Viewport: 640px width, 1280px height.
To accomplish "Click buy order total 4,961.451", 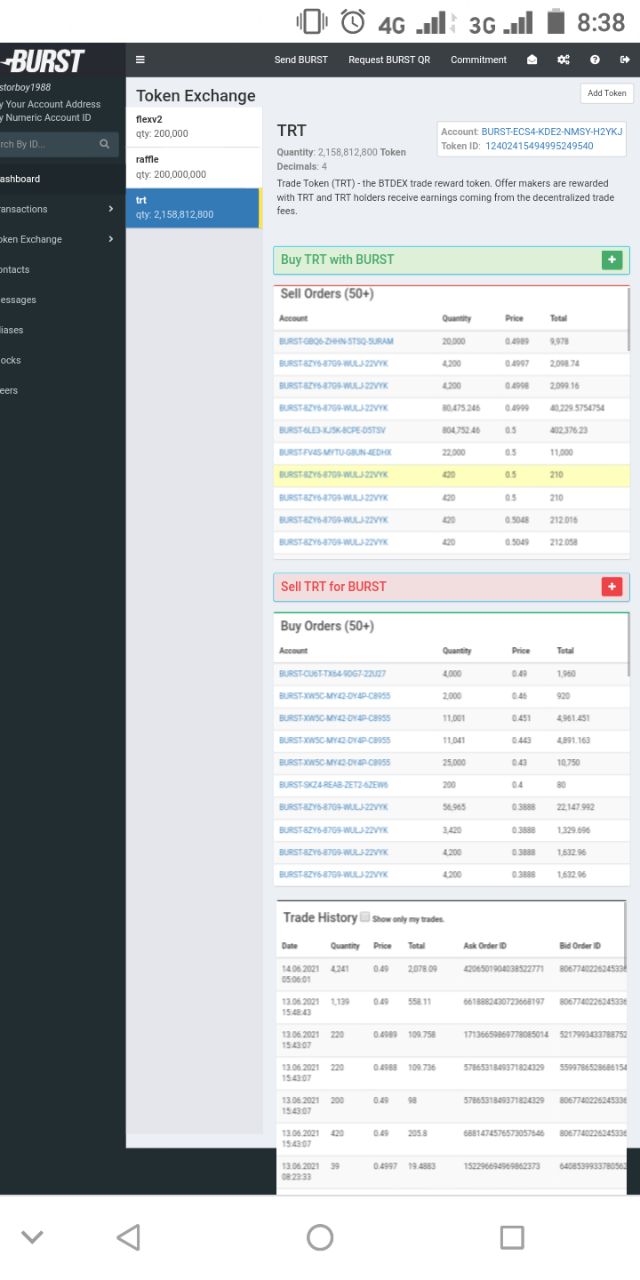I will click(x=575, y=719).
